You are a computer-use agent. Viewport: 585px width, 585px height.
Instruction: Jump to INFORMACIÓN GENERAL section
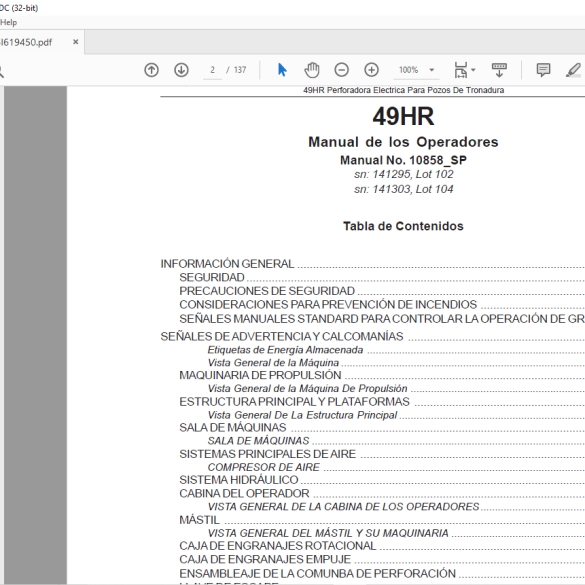tap(227, 264)
